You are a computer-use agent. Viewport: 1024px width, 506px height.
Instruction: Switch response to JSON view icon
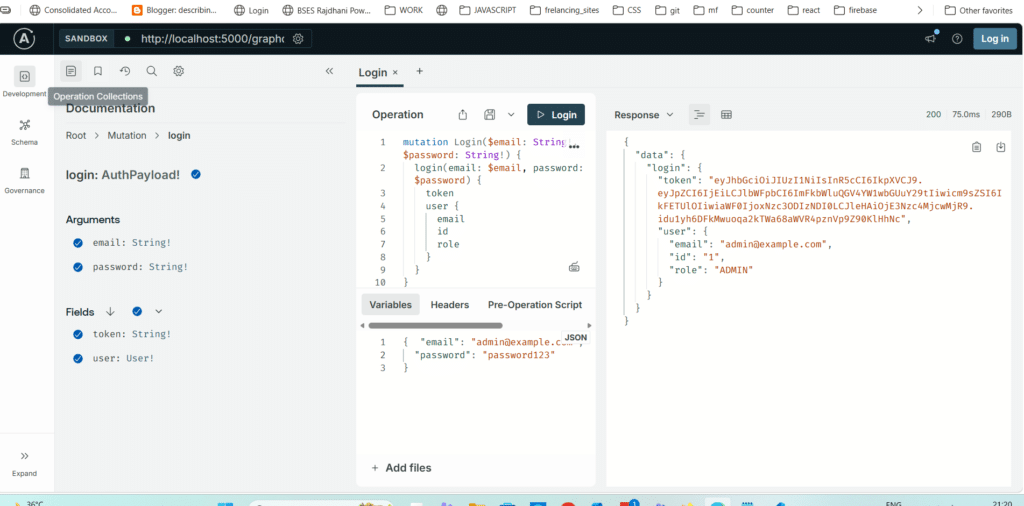click(699, 115)
